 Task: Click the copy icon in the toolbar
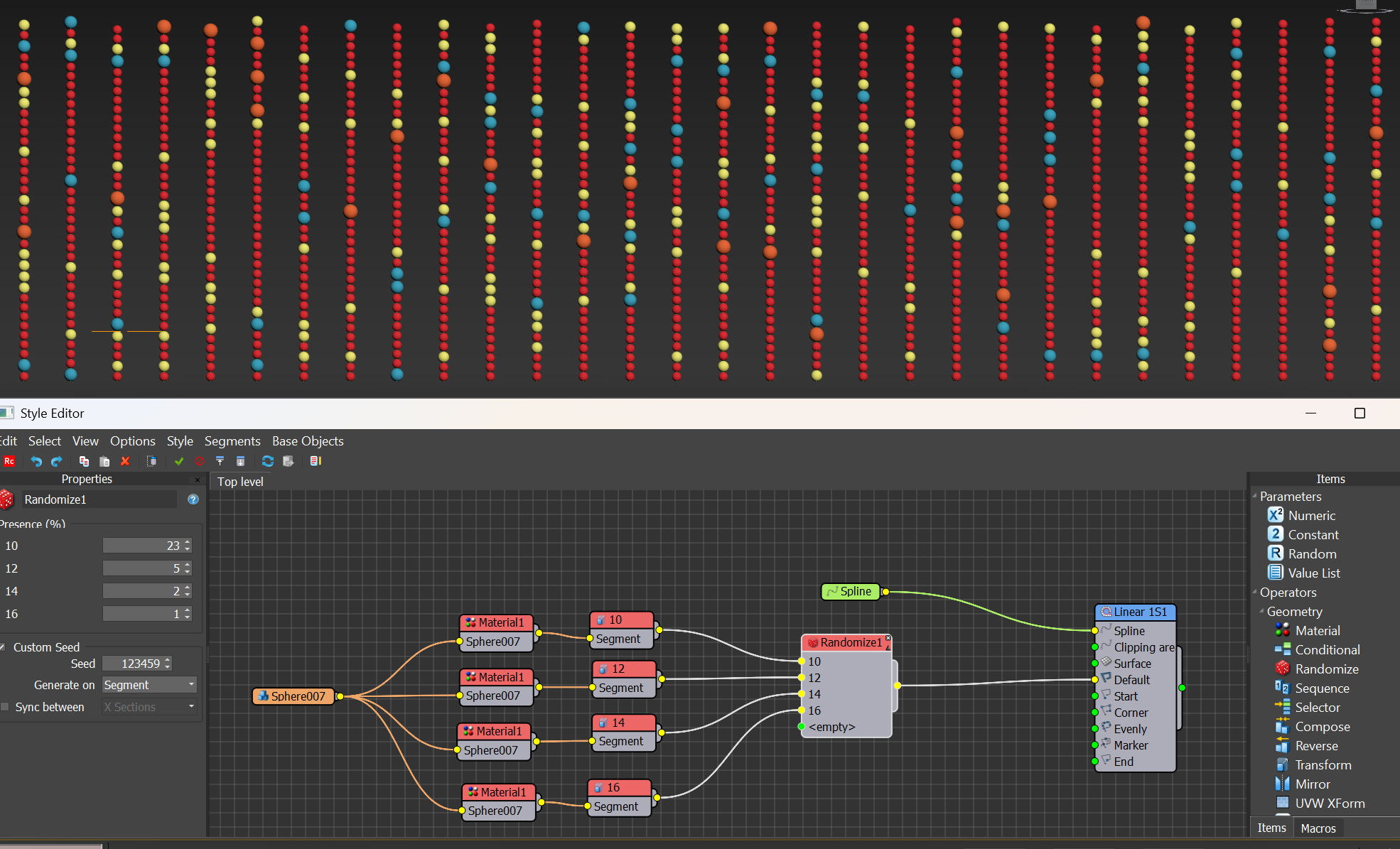point(84,461)
